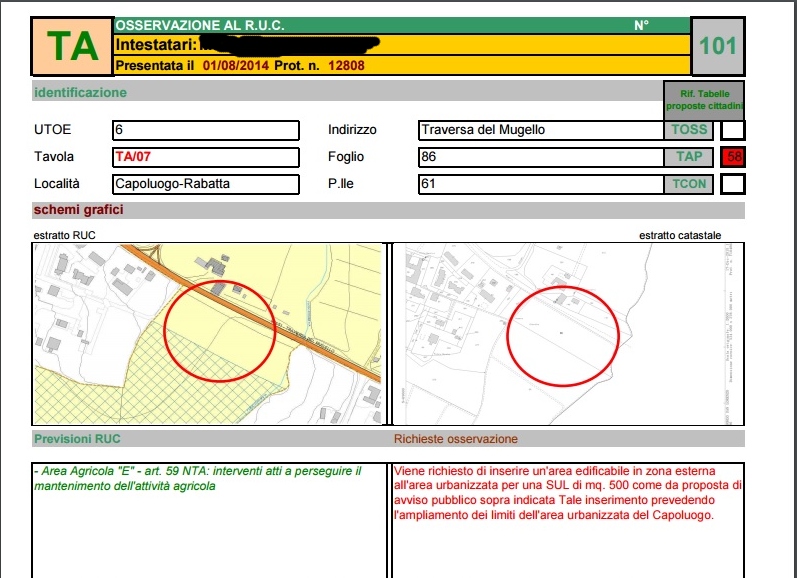Click the identificazione section header

pyautogui.click(x=80, y=93)
